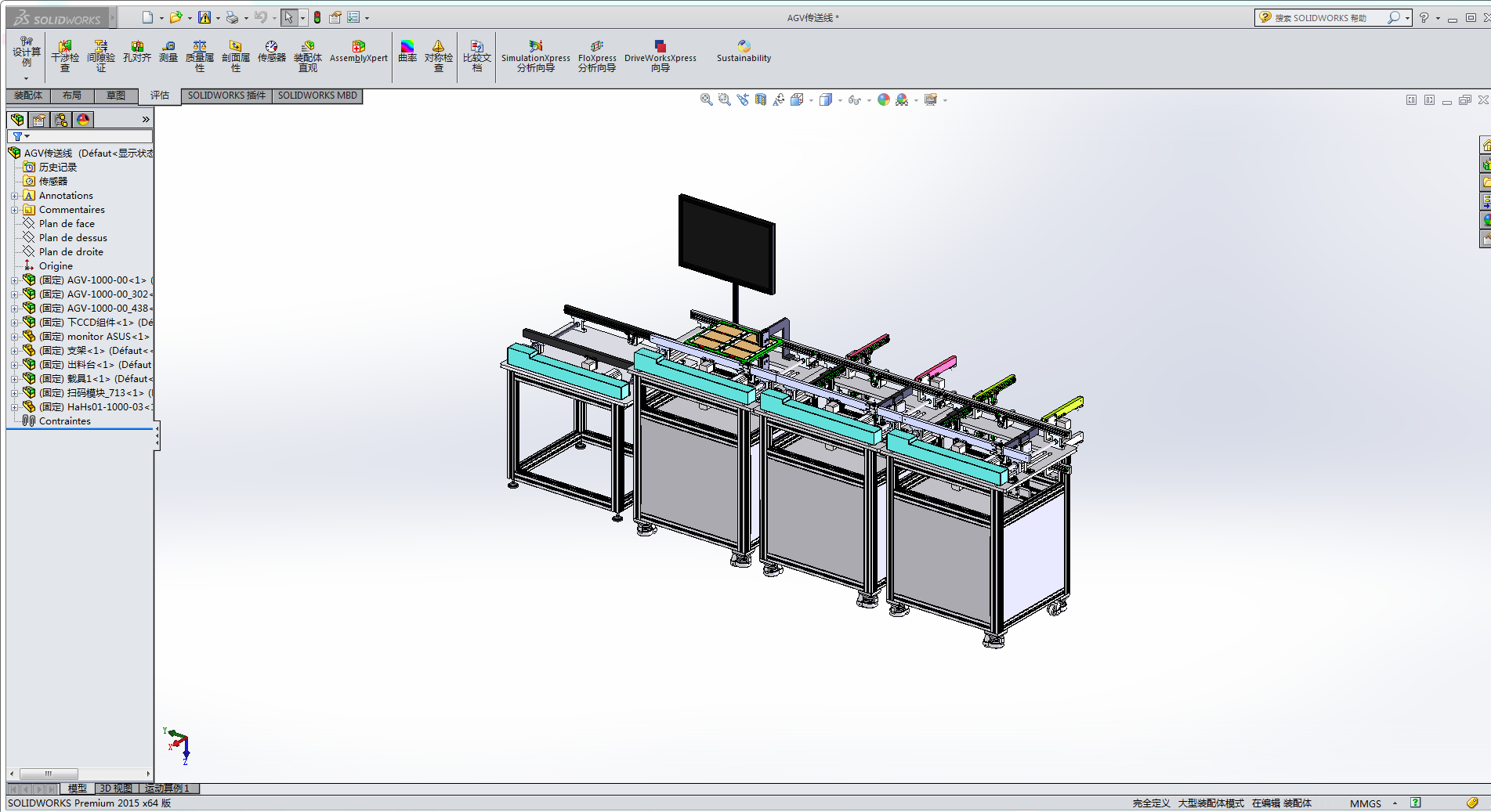Click the 测量 measure tool

click(168, 52)
